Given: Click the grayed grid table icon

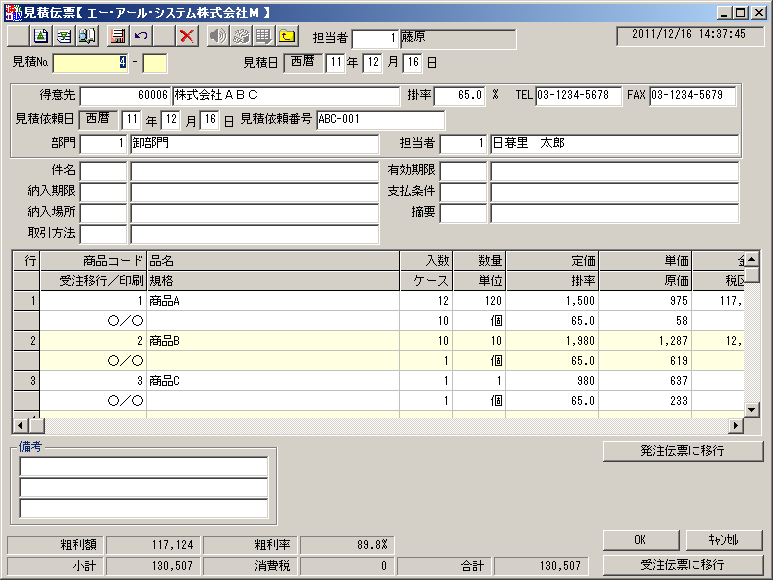Looking at the screenshot, I should pyautogui.click(x=264, y=36).
